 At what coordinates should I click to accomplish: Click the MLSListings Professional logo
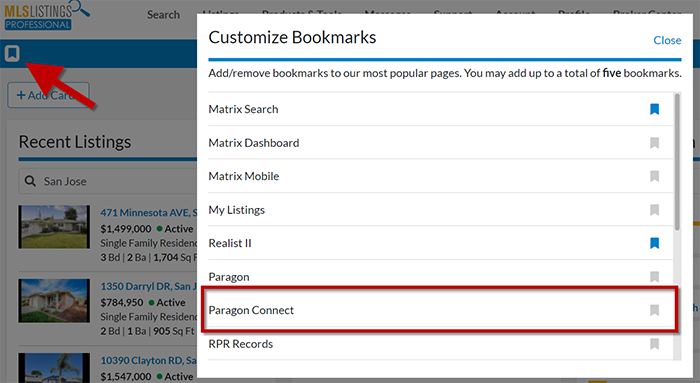point(46,15)
